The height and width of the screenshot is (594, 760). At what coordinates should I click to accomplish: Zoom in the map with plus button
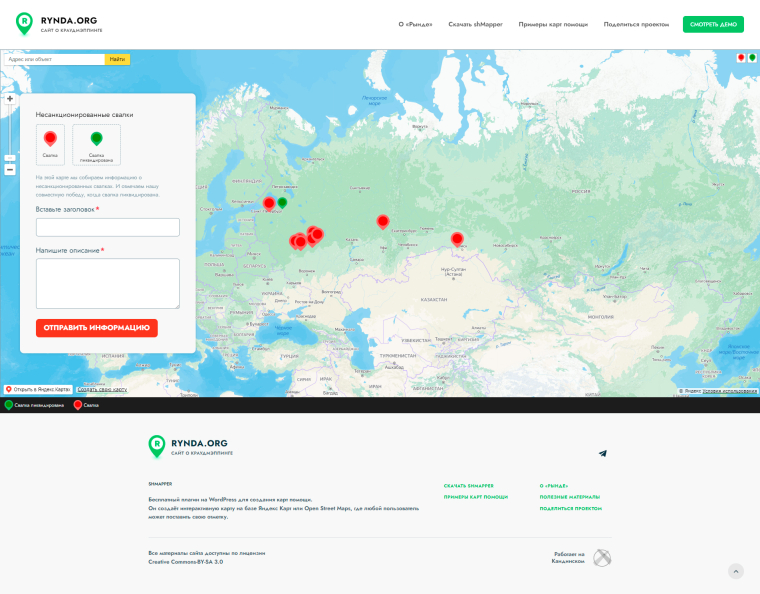click(x=10, y=99)
